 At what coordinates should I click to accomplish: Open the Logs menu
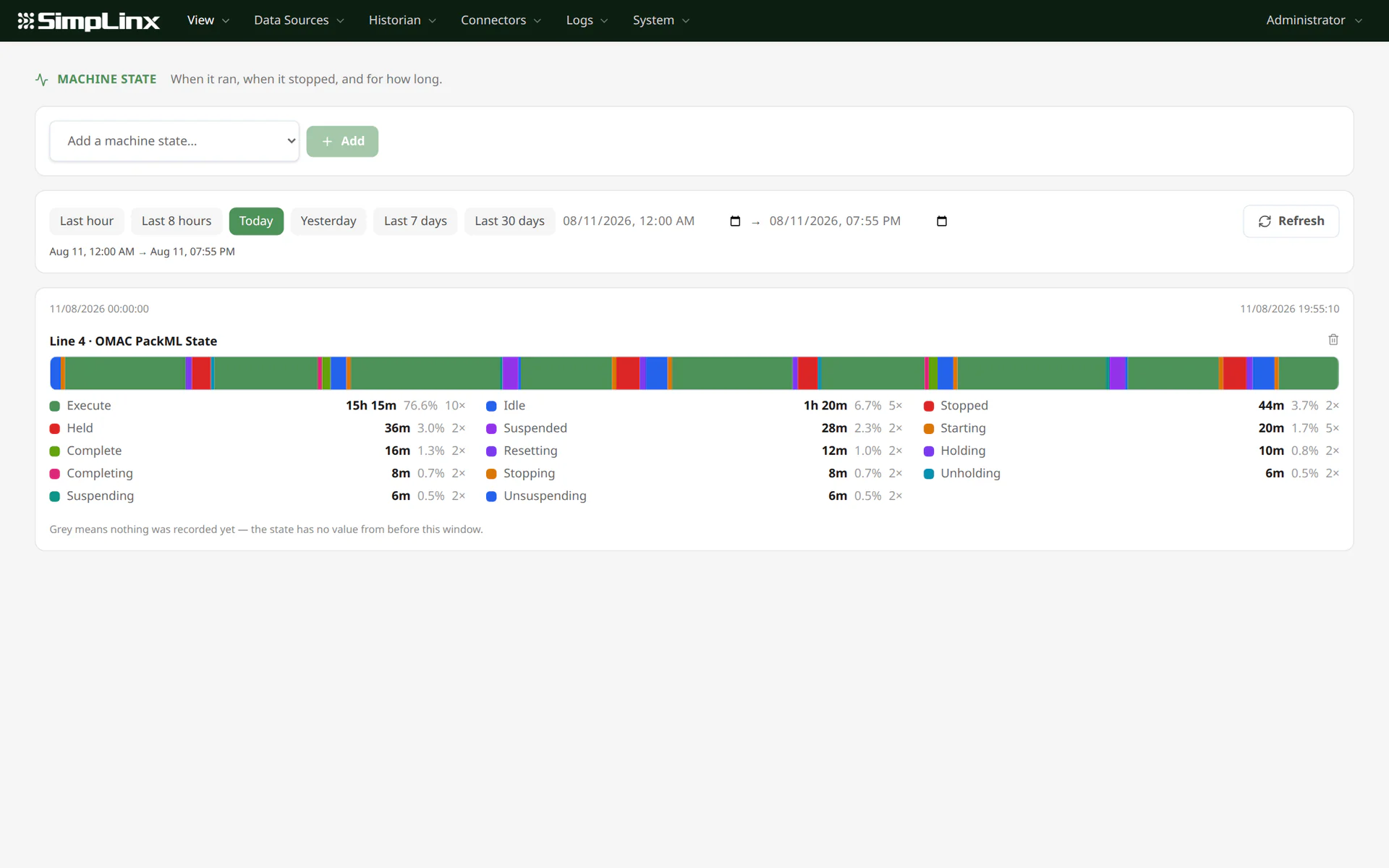pyautogui.click(x=587, y=20)
